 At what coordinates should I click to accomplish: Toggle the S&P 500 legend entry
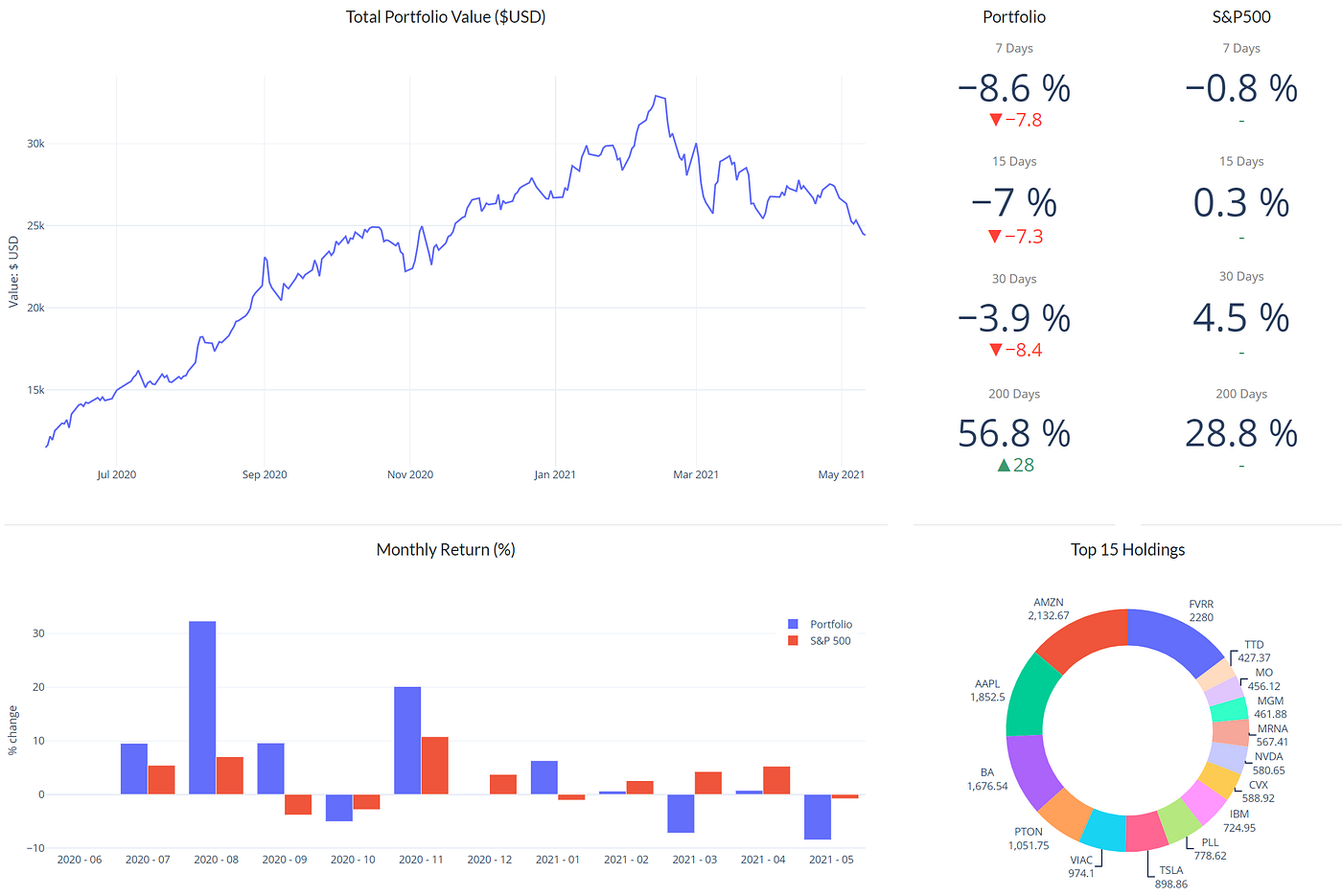[820, 641]
